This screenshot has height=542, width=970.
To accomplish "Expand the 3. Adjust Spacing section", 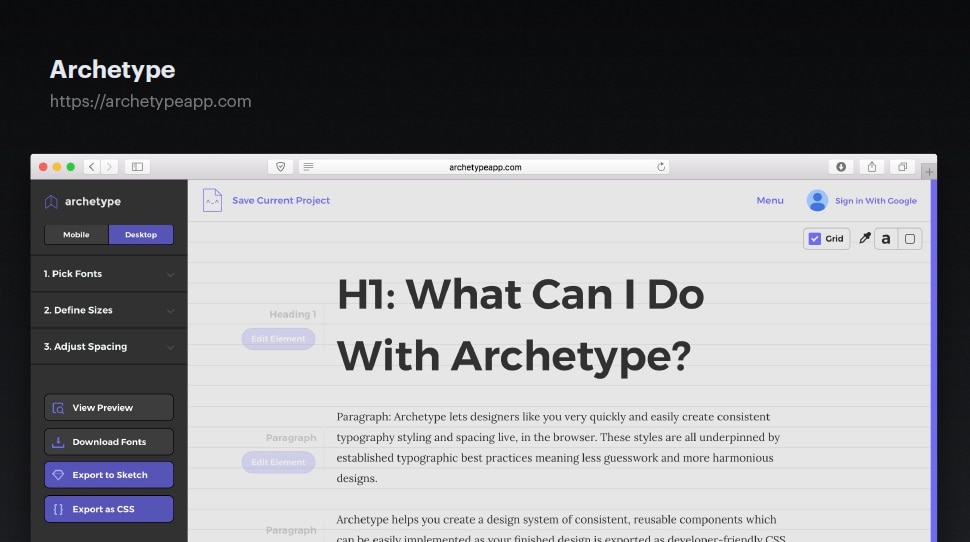I will [109, 346].
